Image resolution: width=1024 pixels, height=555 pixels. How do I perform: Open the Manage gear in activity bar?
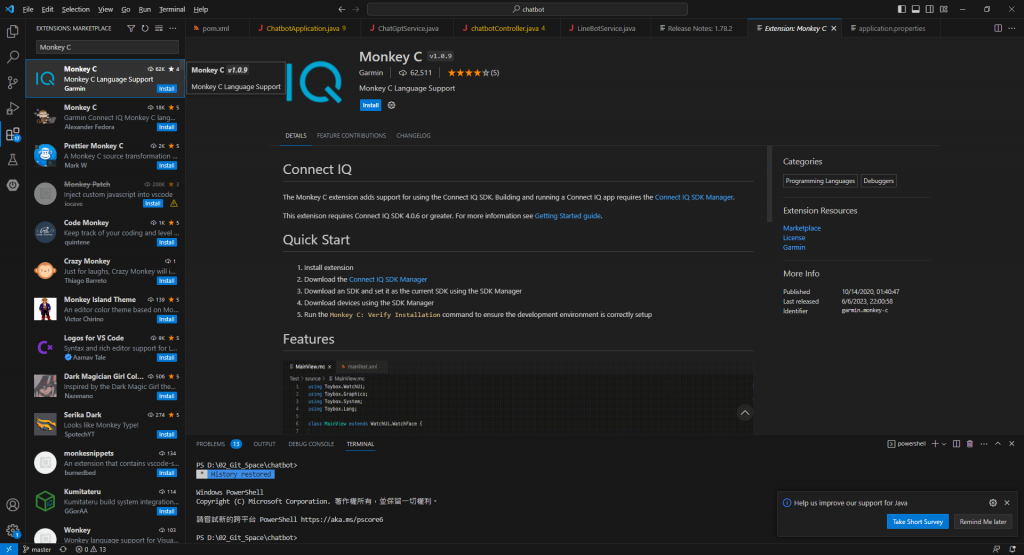point(12,530)
